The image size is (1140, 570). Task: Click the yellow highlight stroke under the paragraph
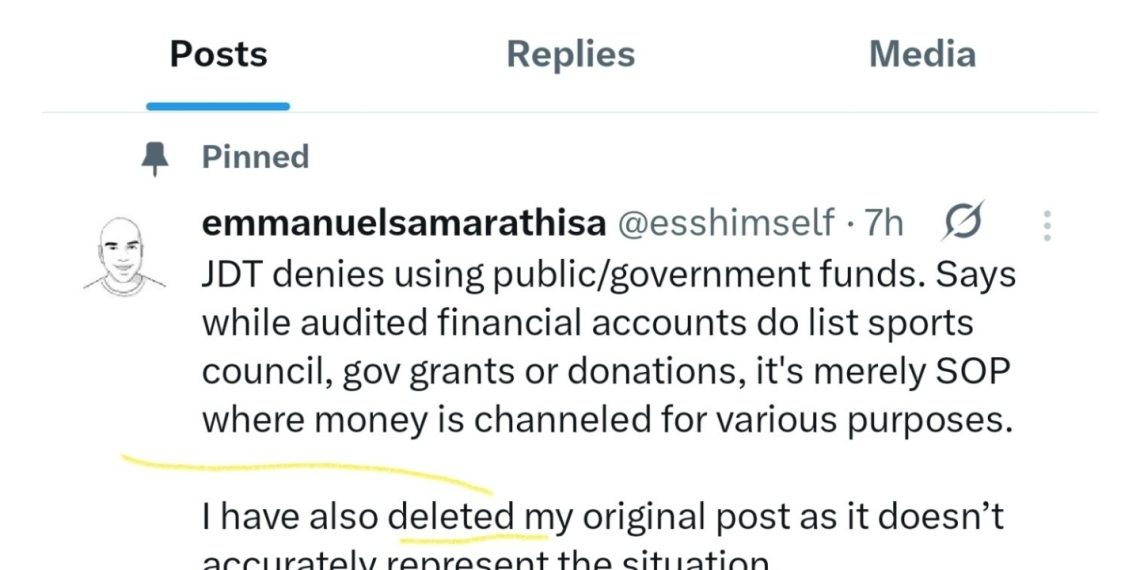(300, 468)
